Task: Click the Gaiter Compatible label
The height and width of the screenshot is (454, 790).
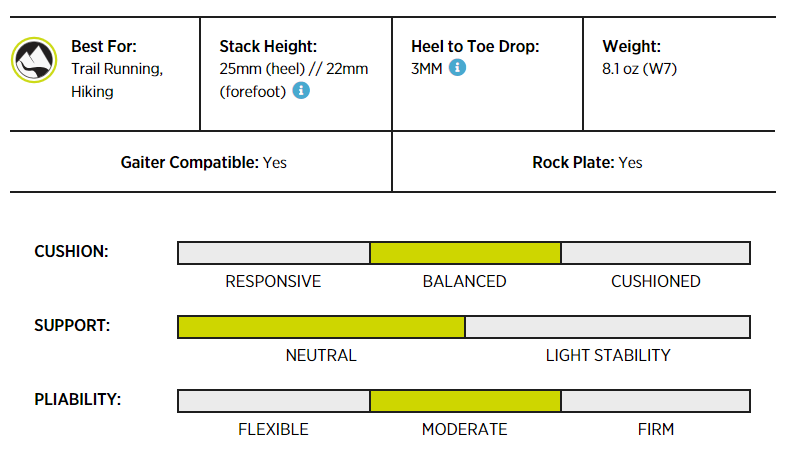Action: (189, 162)
